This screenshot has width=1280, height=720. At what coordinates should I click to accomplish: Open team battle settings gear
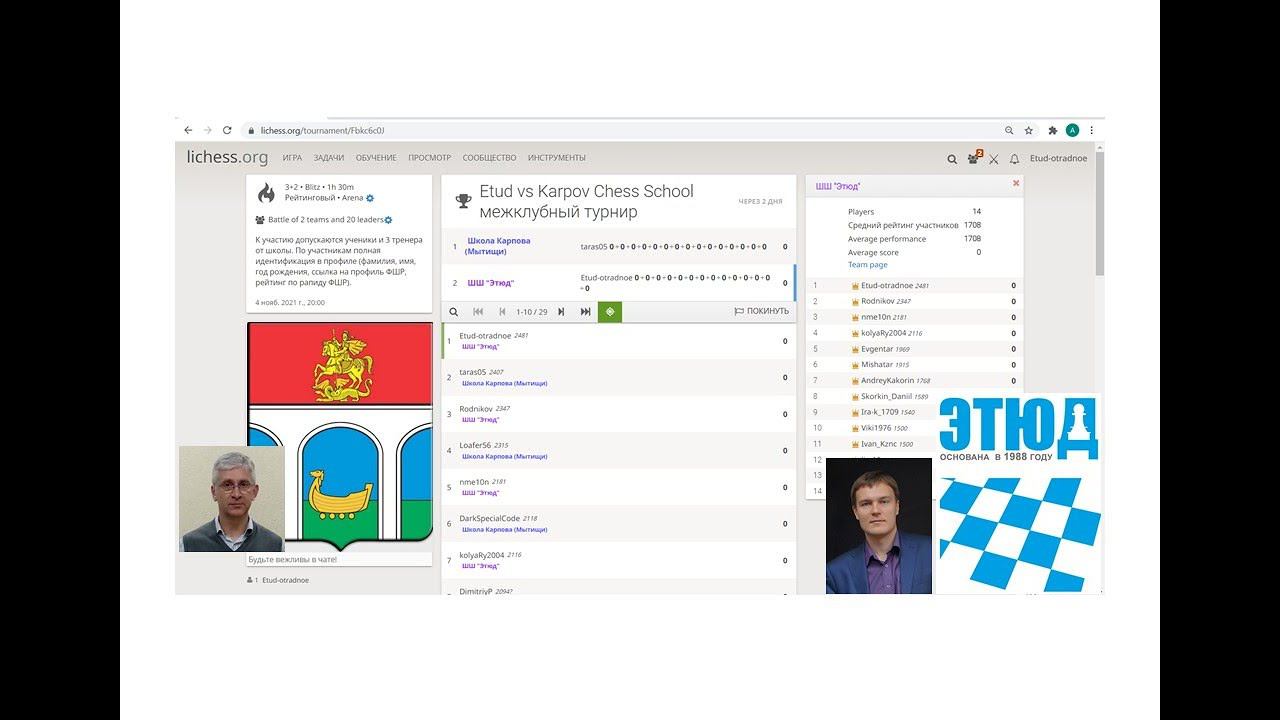(388, 220)
